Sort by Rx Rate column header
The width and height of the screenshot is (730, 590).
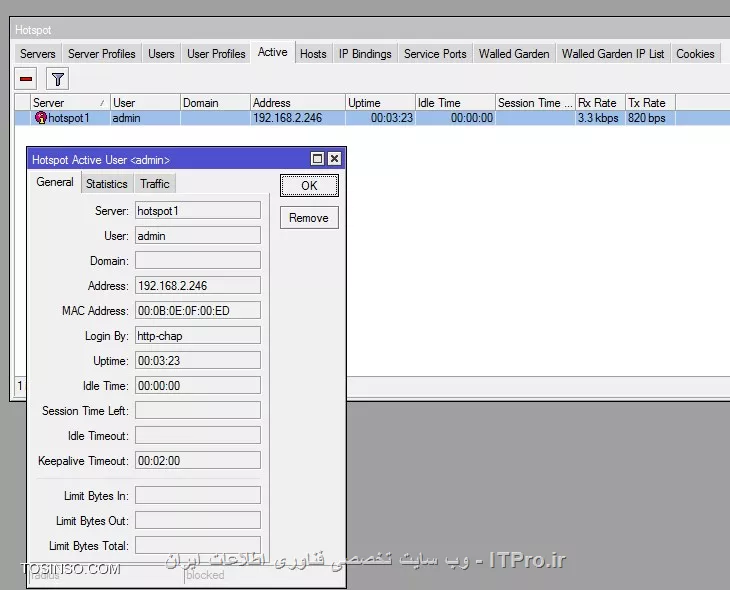(x=600, y=103)
